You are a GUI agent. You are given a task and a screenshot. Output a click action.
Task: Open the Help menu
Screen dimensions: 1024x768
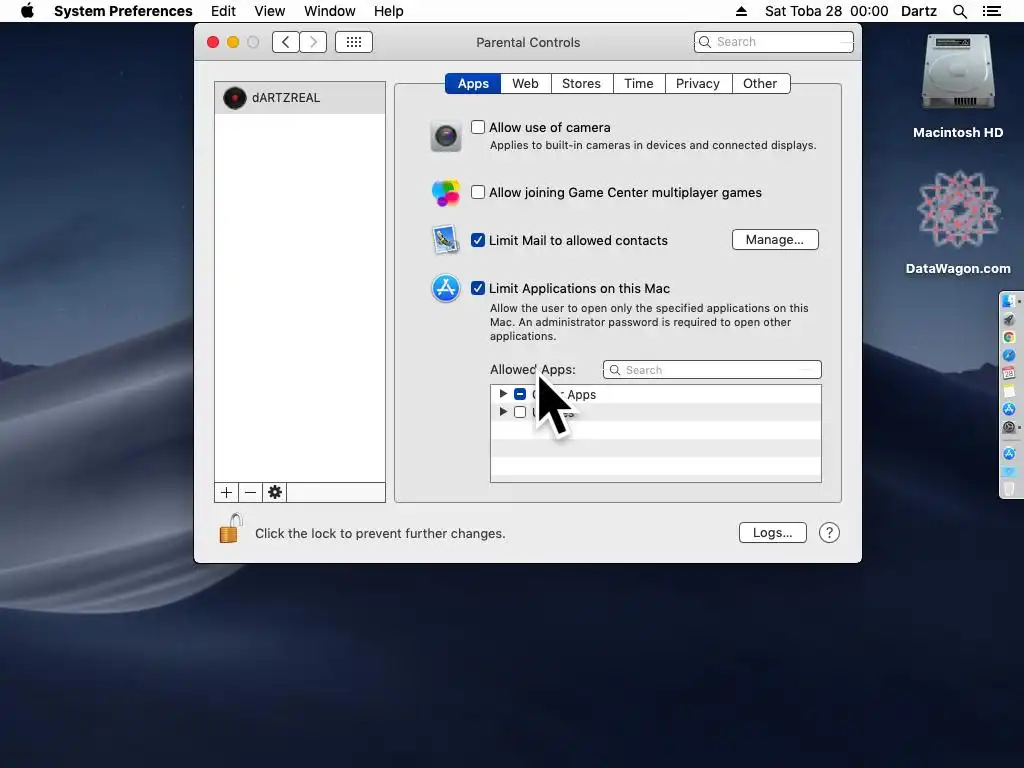click(389, 11)
